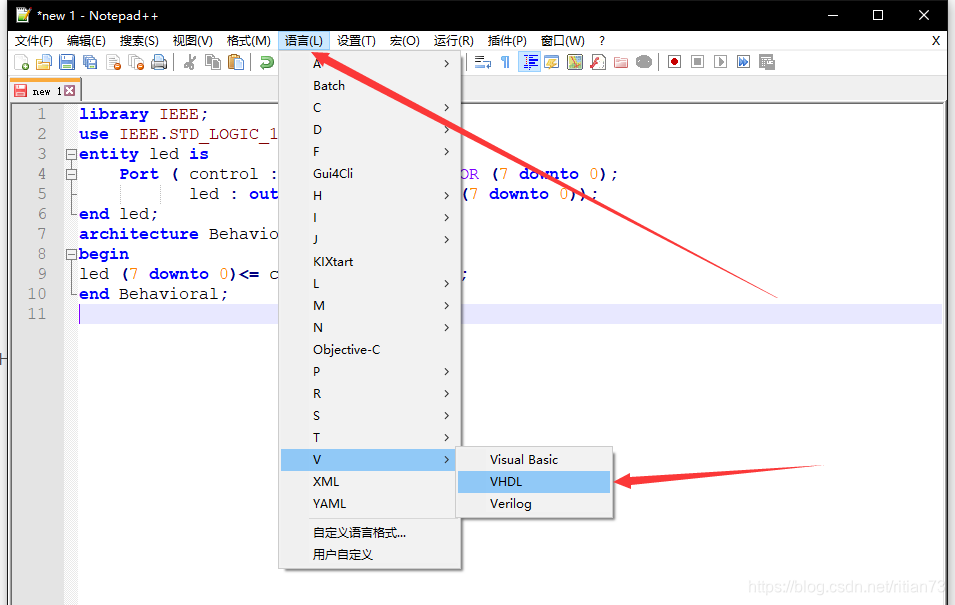The width and height of the screenshot is (955, 605).
Task: Select Verilog in the submenu
Action: (x=534, y=504)
